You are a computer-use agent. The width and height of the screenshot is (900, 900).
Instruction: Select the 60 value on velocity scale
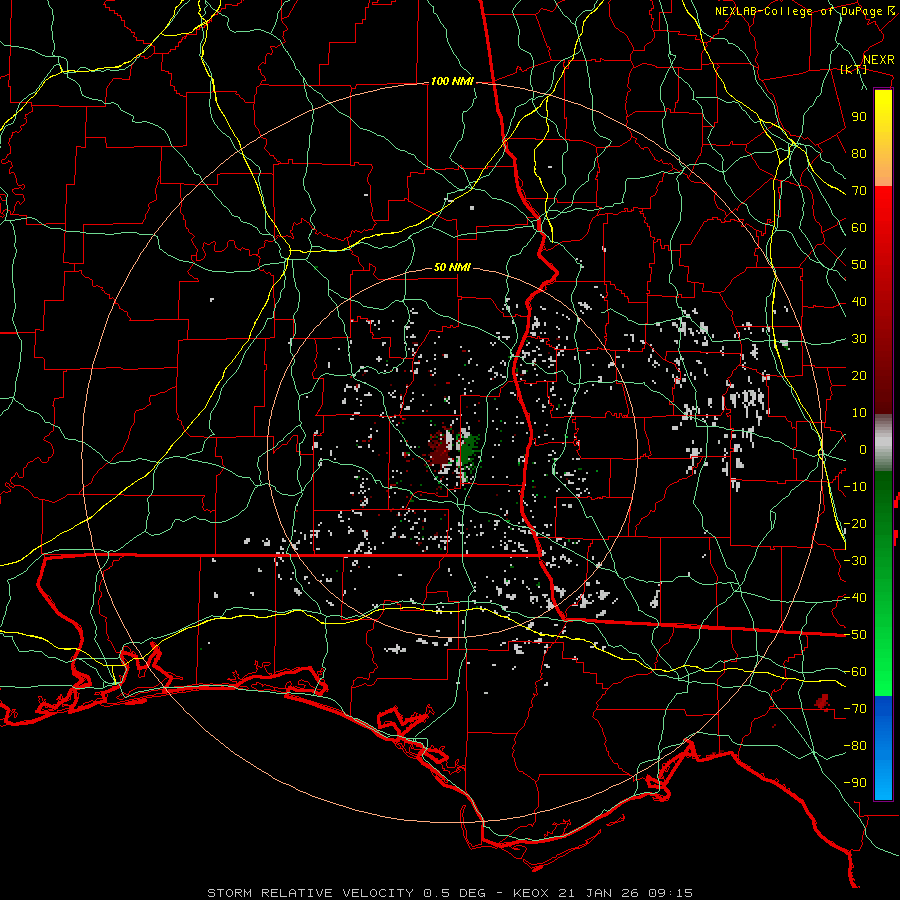859,228
